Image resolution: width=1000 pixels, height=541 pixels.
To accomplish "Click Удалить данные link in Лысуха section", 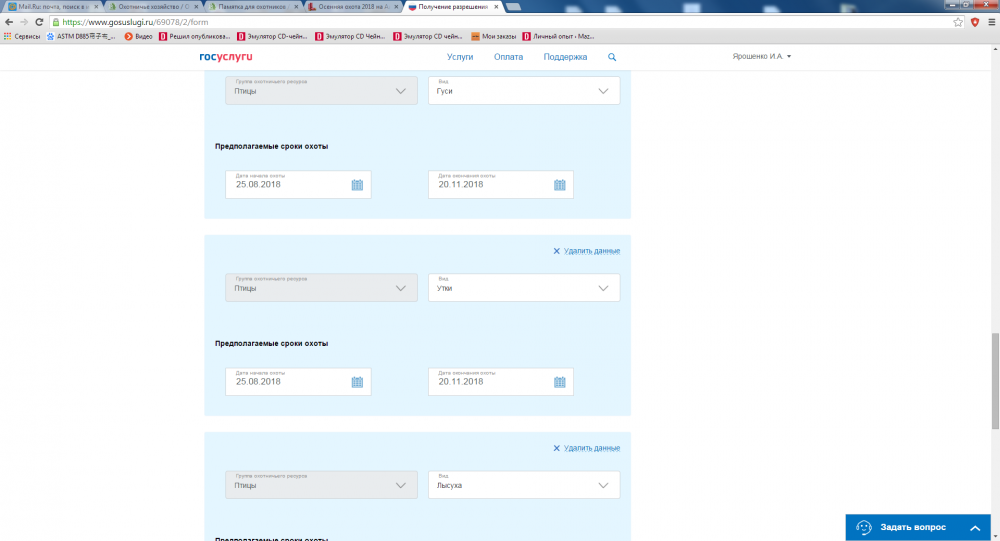I will pyautogui.click(x=592, y=448).
